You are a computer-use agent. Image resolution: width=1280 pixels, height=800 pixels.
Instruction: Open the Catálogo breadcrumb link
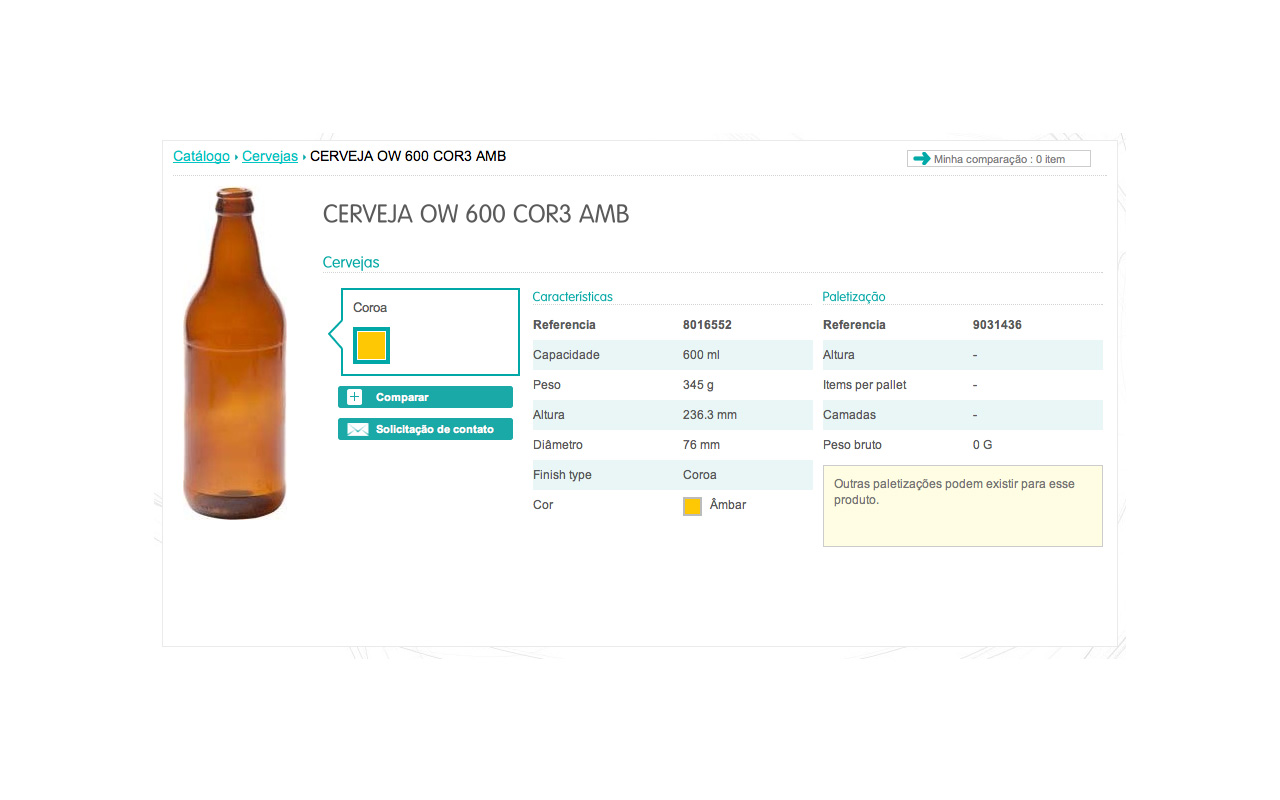pyautogui.click(x=201, y=156)
